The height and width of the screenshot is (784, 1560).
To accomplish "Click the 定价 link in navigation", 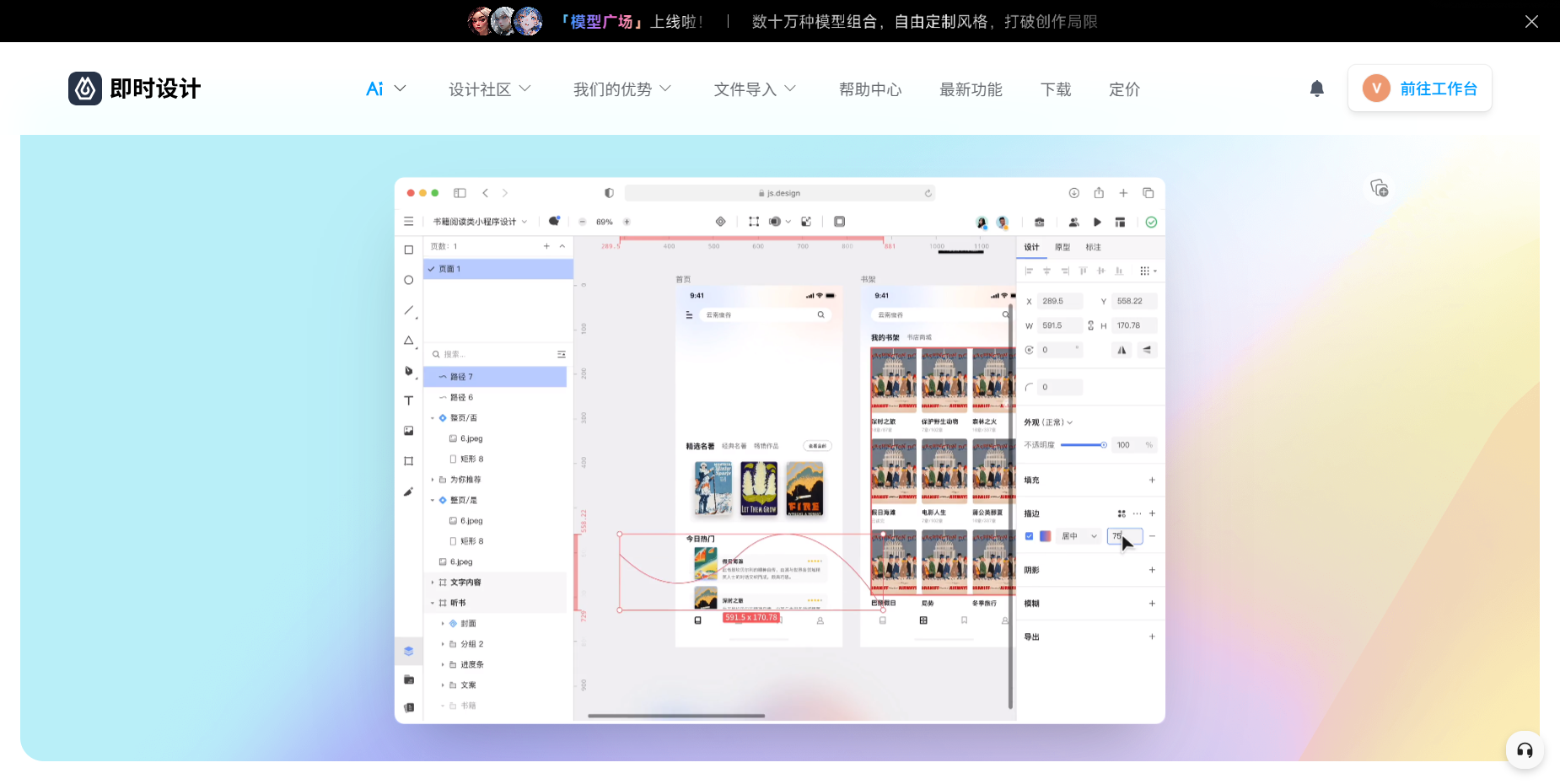I will pos(1124,89).
